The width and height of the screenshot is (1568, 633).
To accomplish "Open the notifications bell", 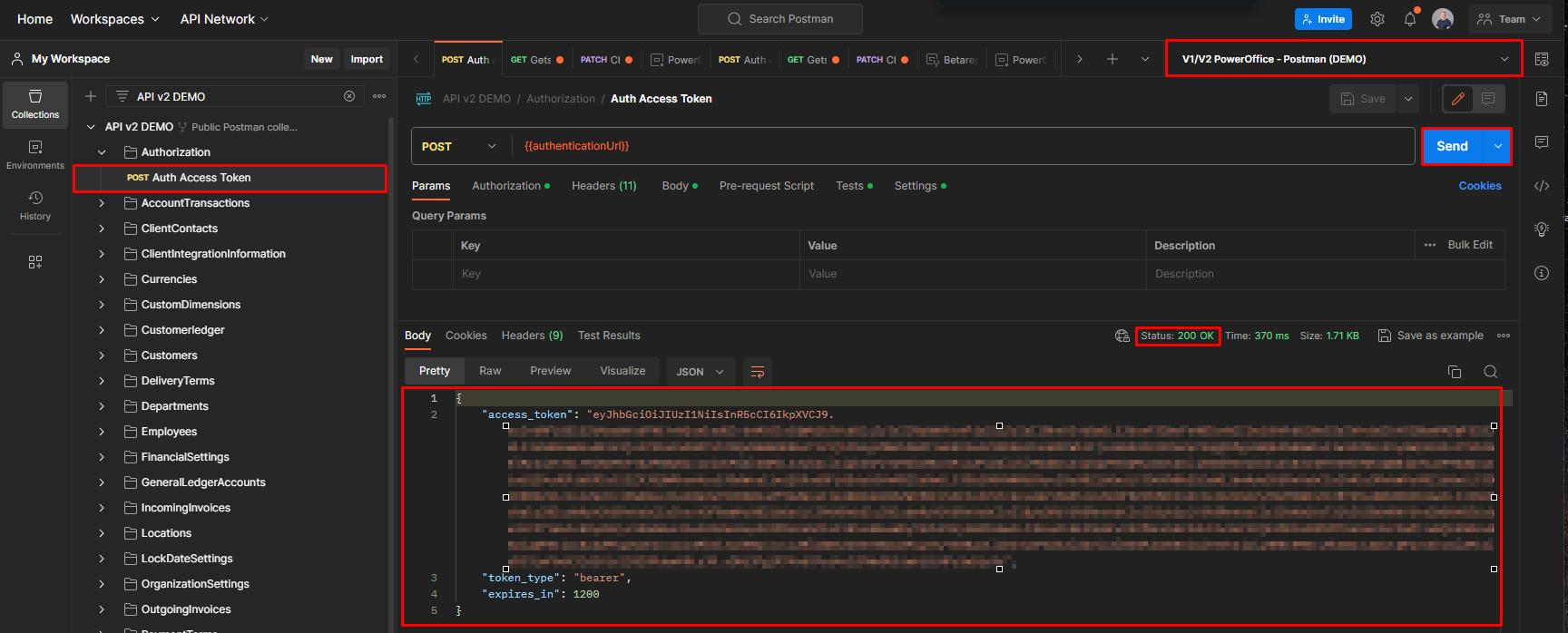I will tap(1409, 19).
